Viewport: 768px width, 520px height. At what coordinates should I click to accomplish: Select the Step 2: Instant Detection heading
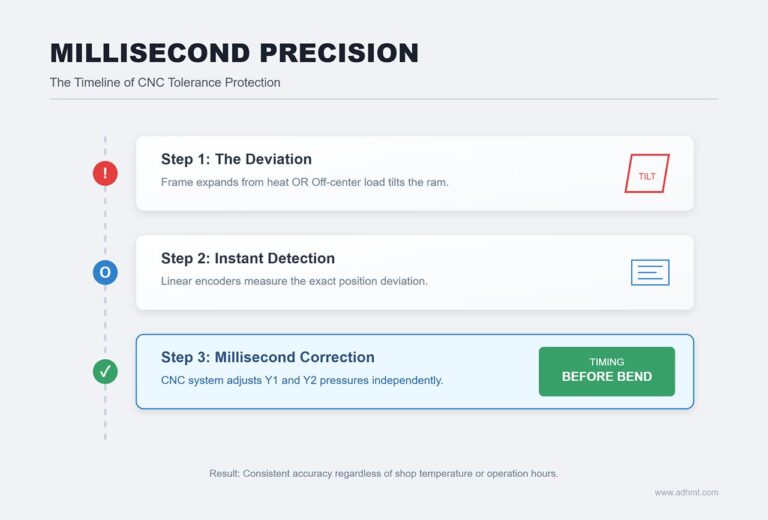point(248,258)
